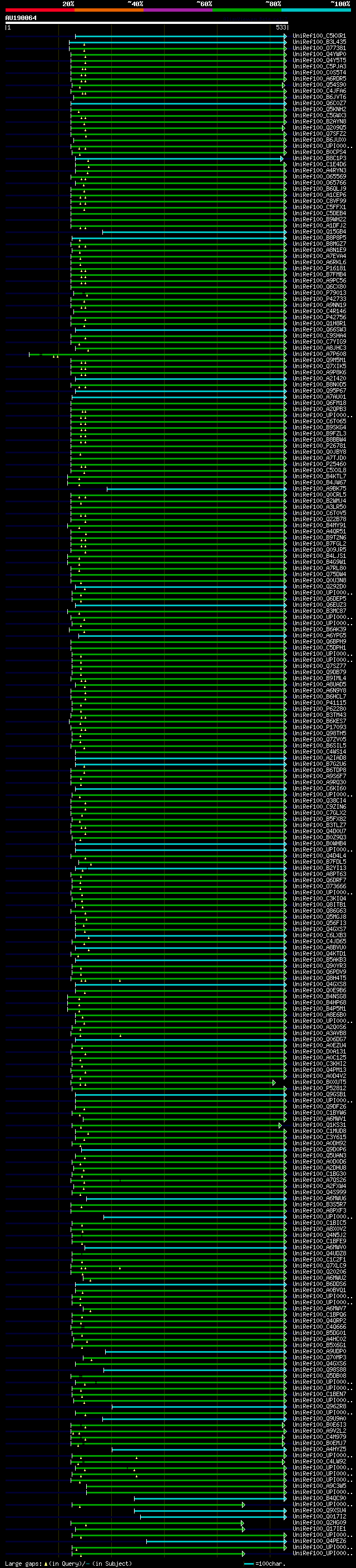Click the cyan ~100% identity legend segment
The height and width of the screenshot is (1568, 356).
tap(317, 10)
